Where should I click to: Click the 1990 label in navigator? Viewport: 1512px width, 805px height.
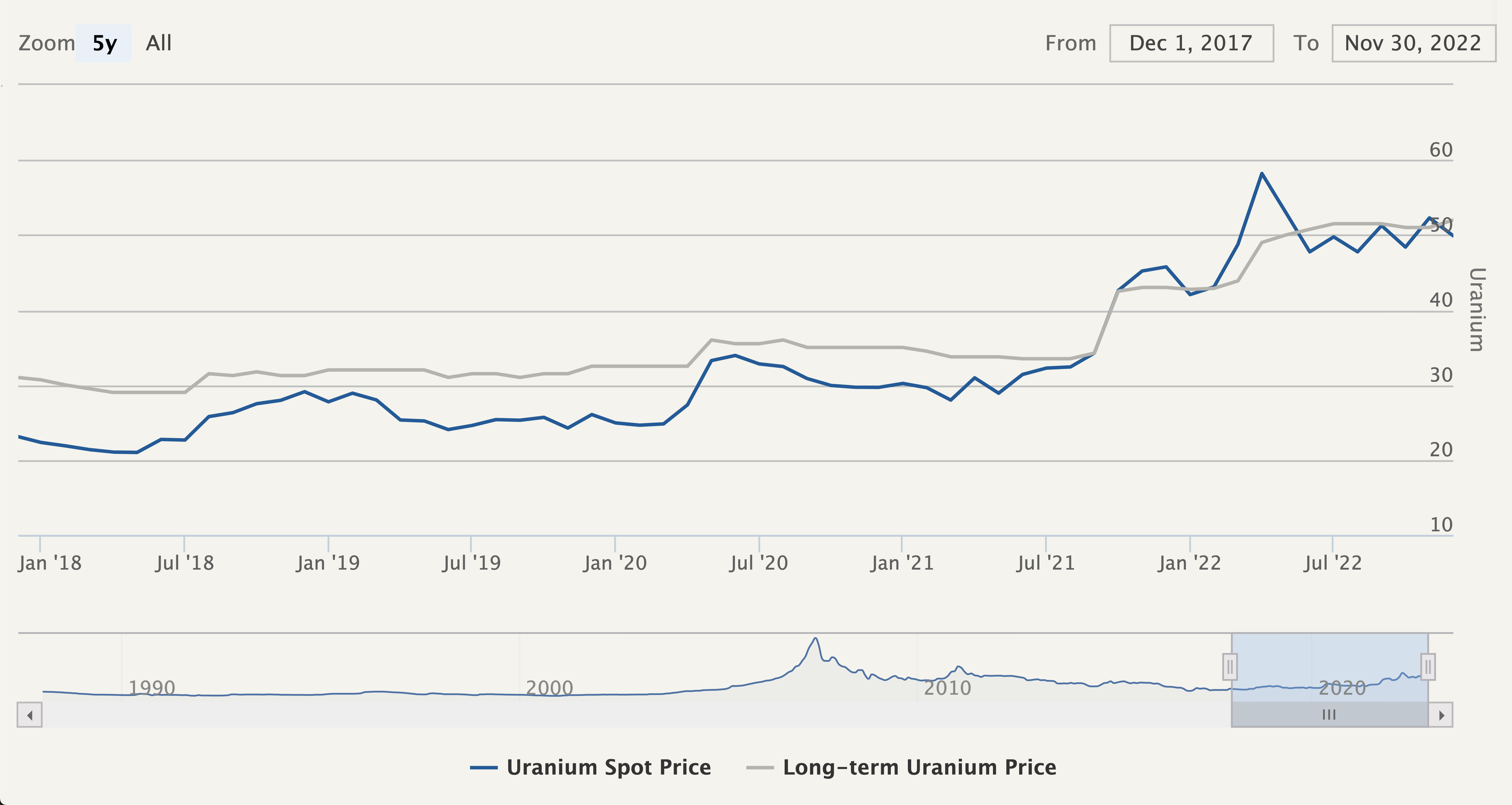coord(152,687)
